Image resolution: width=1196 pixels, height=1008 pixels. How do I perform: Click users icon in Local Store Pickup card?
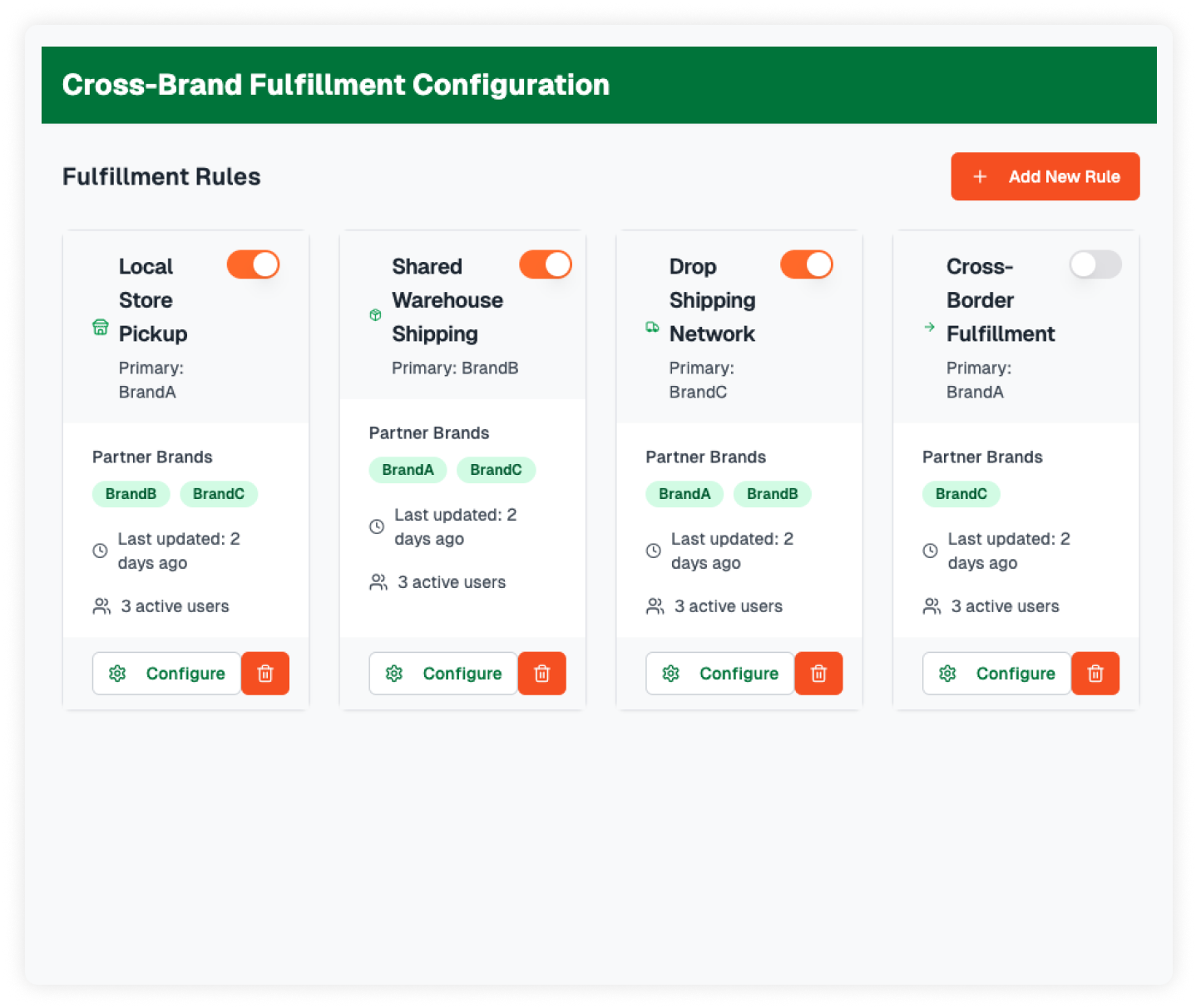101,606
